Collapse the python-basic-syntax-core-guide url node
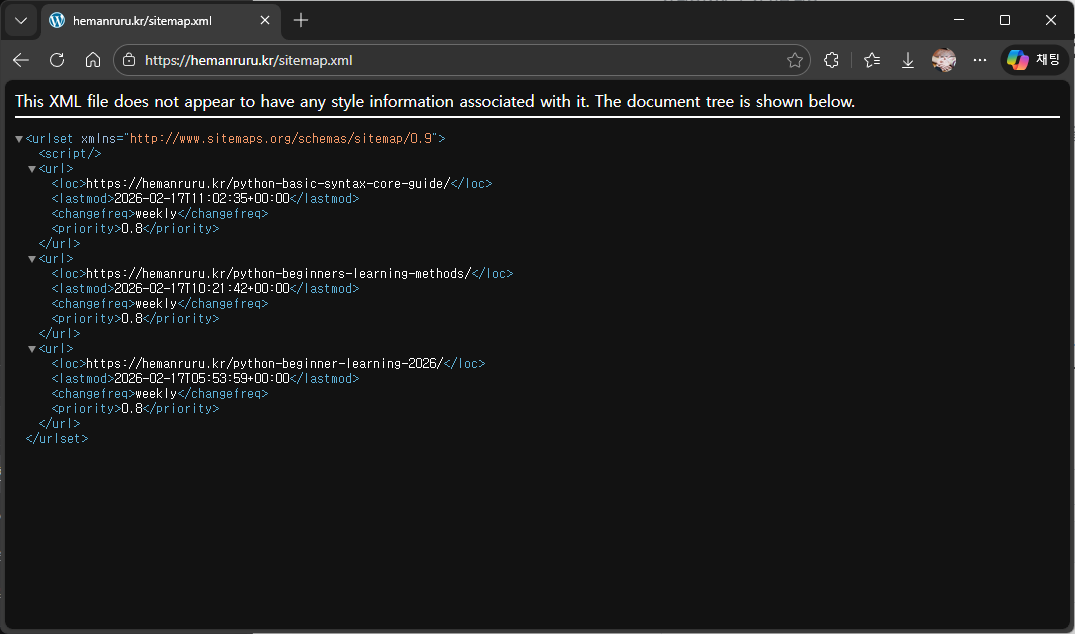 pos(32,169)
